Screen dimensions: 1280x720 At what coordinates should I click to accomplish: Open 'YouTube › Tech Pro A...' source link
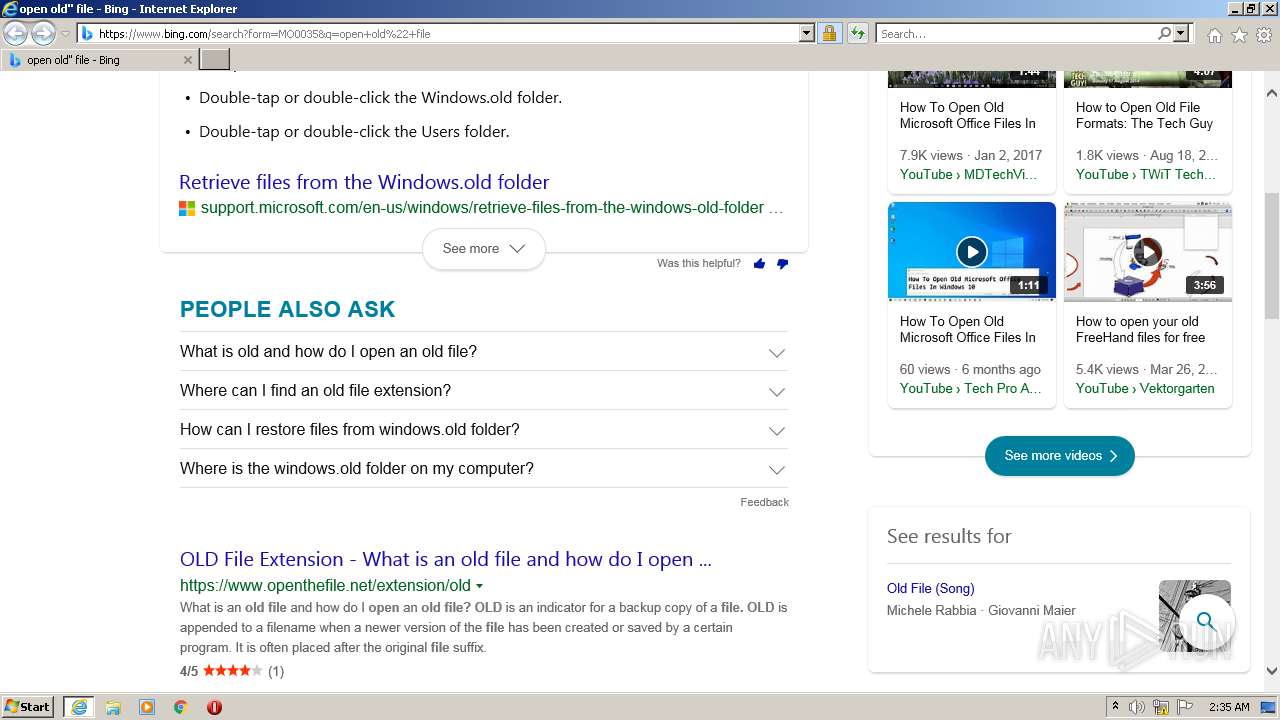[x=970, y=388]
